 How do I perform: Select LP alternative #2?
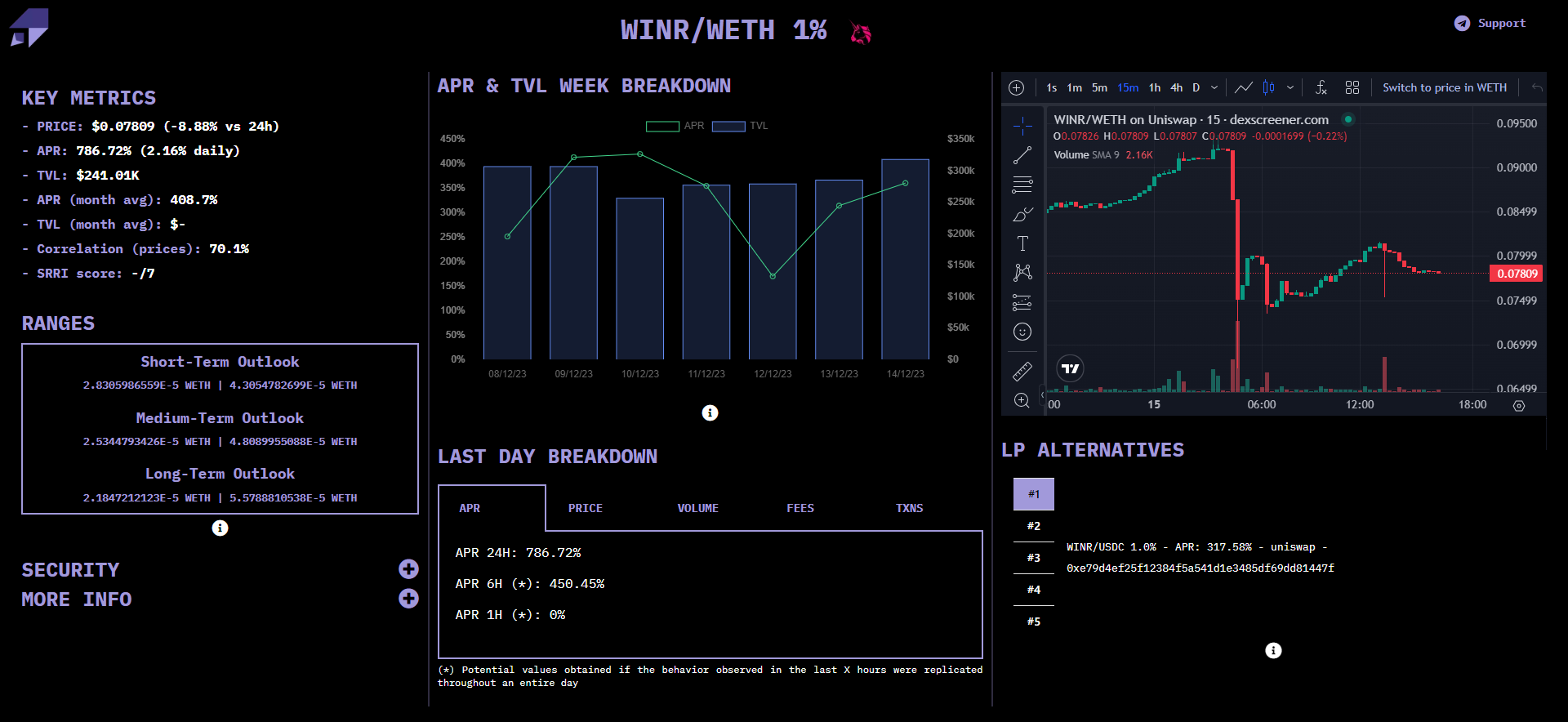[1034, 526]
